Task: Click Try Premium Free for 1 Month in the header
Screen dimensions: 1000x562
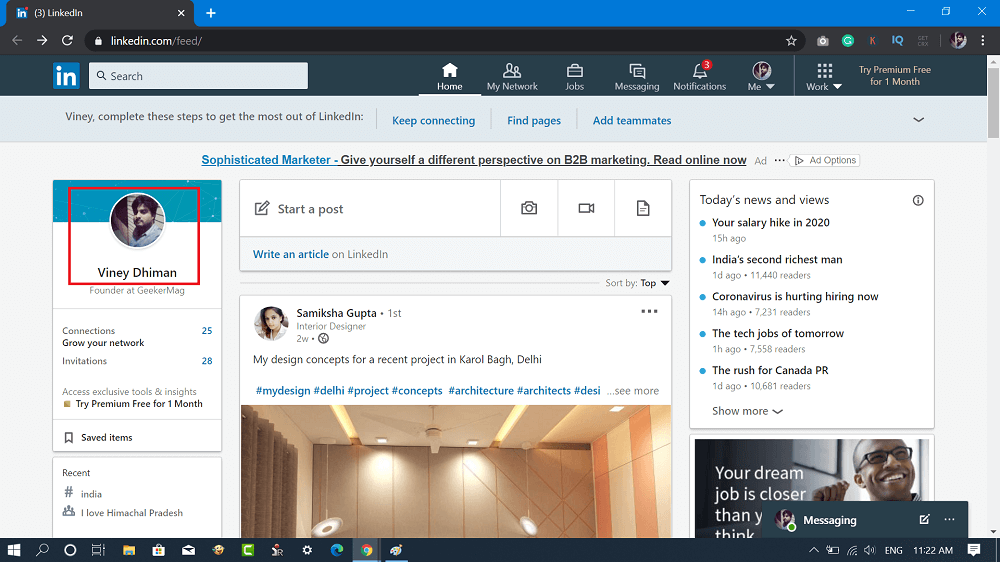Action: click(895, 75)
